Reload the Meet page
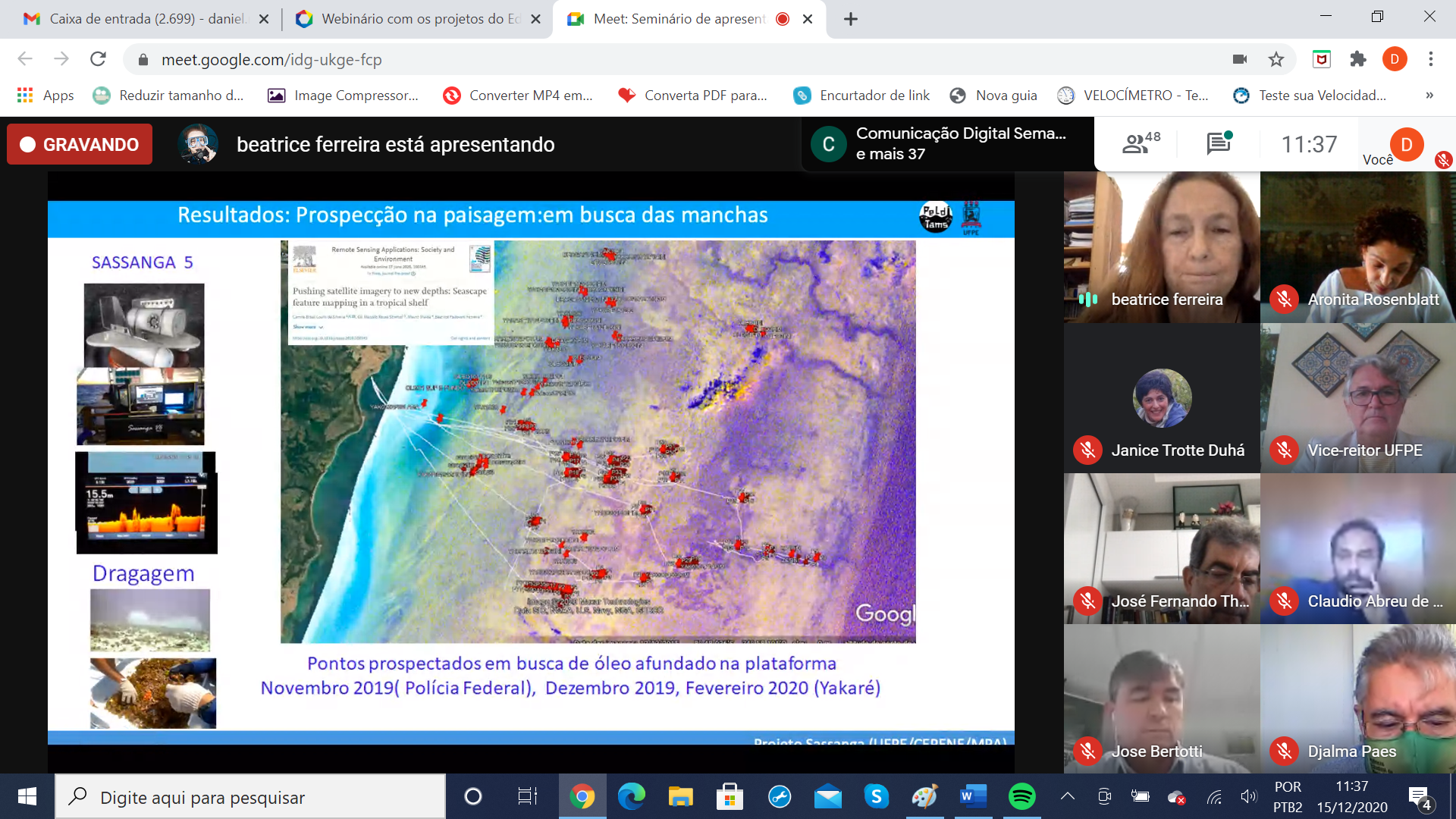 pos(98,59)
